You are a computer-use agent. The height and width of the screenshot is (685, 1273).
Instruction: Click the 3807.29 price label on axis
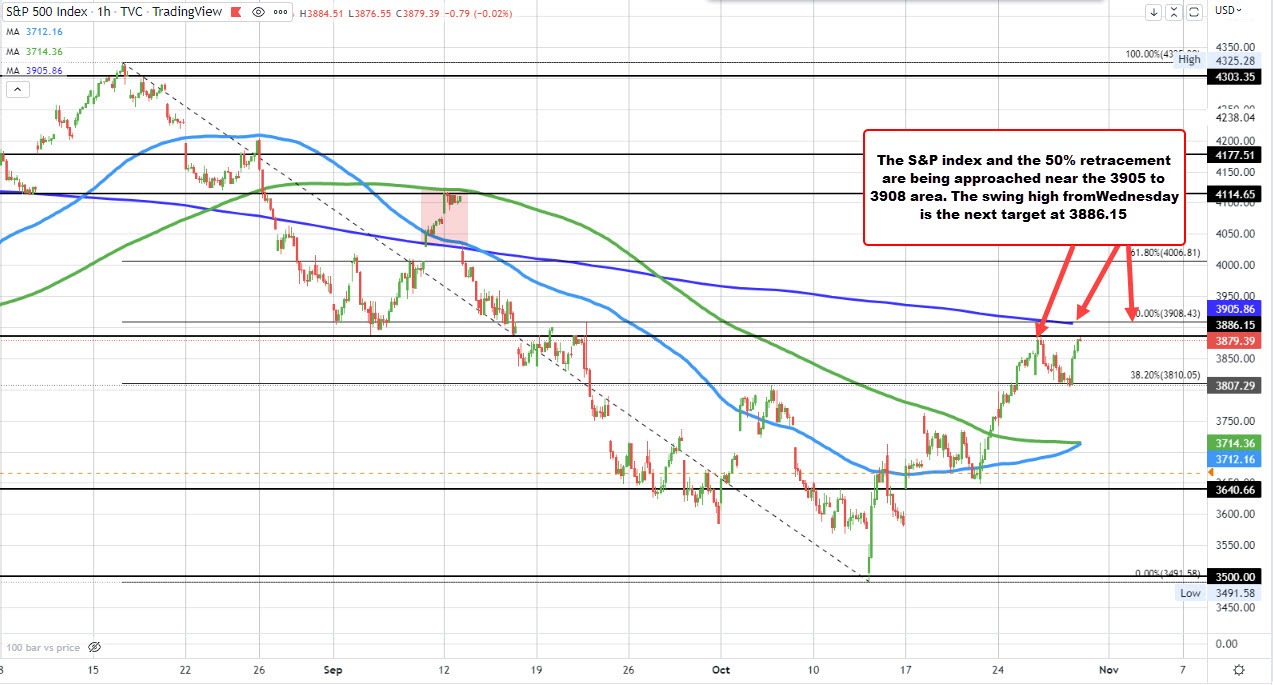click(1236, 385)
